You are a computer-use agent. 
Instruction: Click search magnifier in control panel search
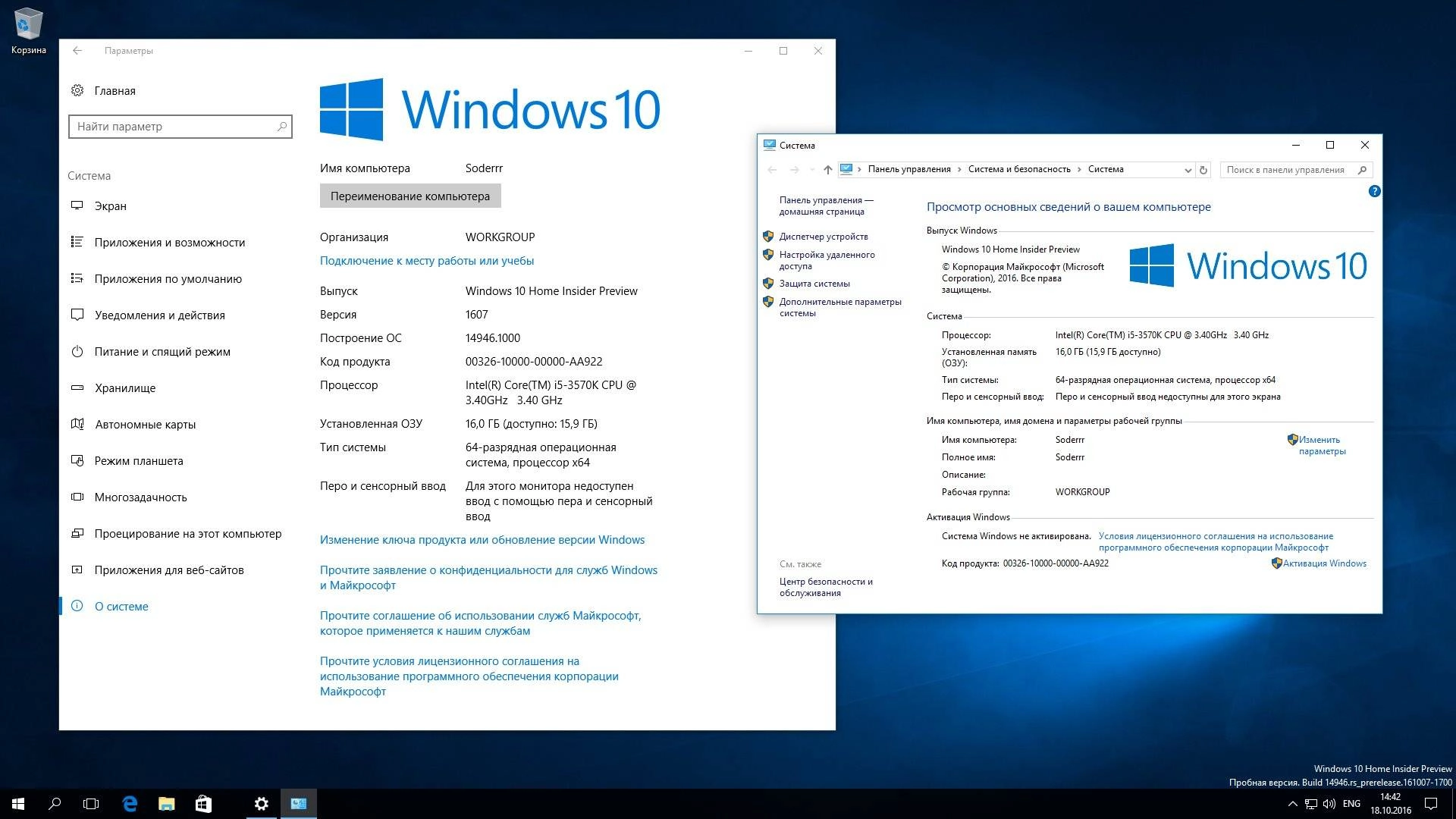coord(1362,170)
